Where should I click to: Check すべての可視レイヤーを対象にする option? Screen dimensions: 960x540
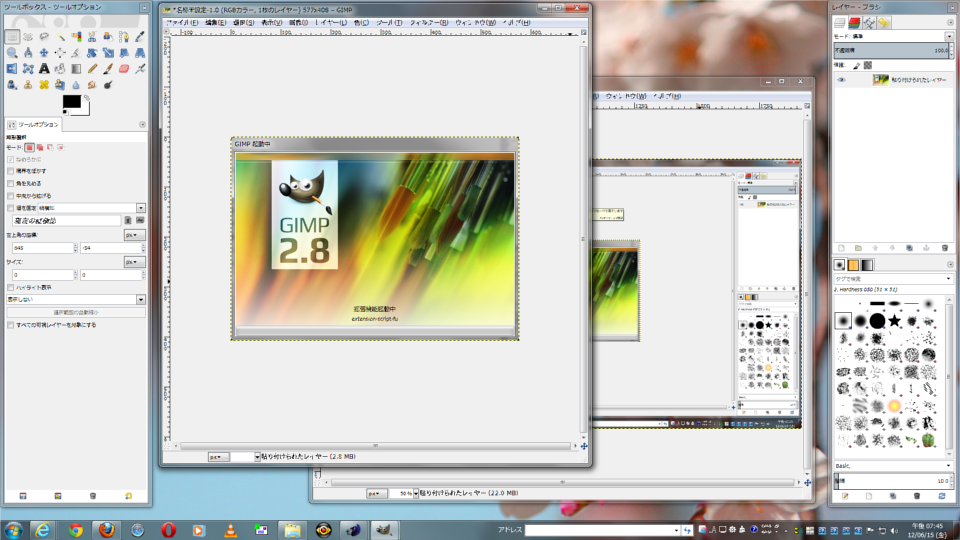coord(10,325)
